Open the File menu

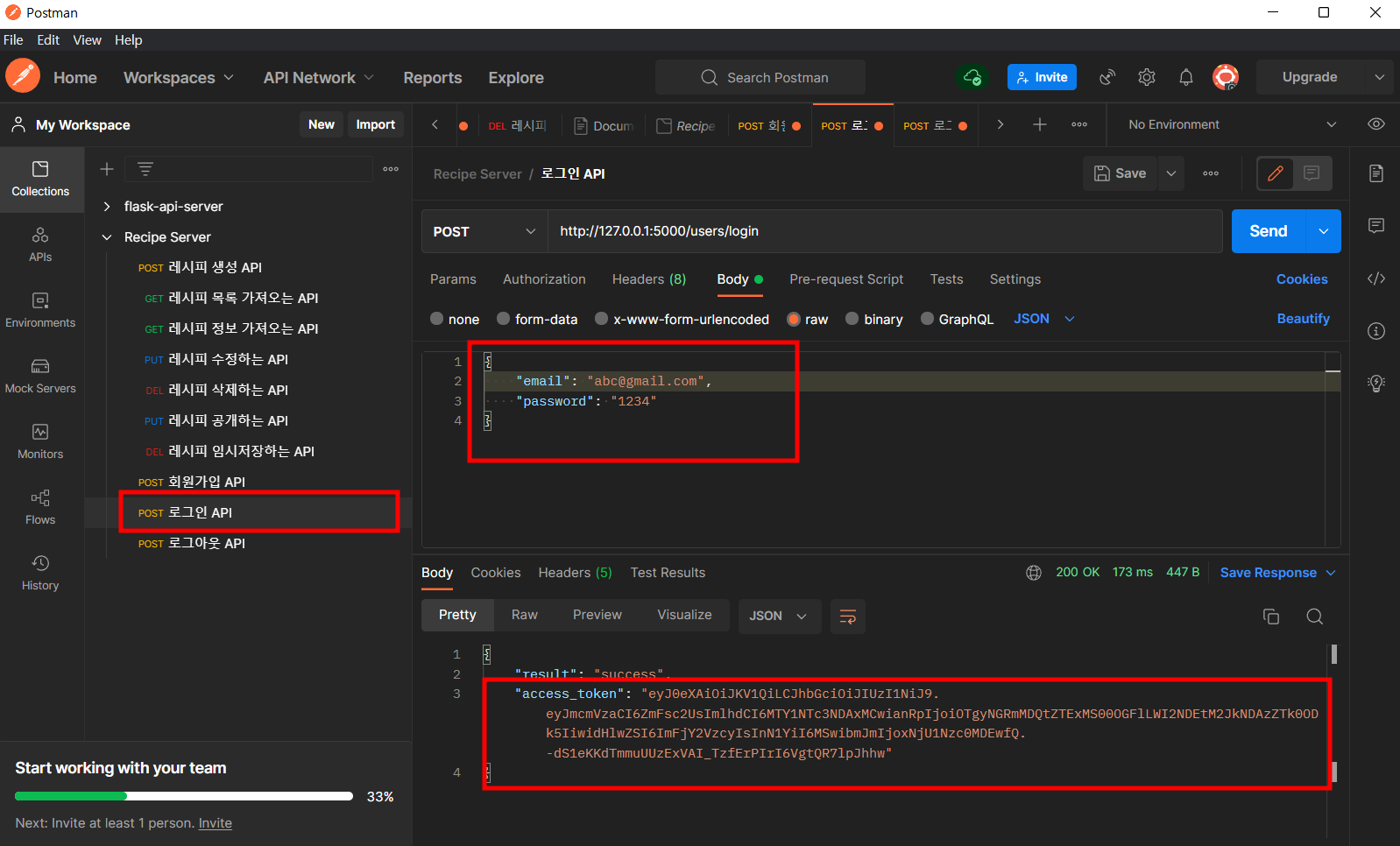pyautogui.click(x=13, y=40)
